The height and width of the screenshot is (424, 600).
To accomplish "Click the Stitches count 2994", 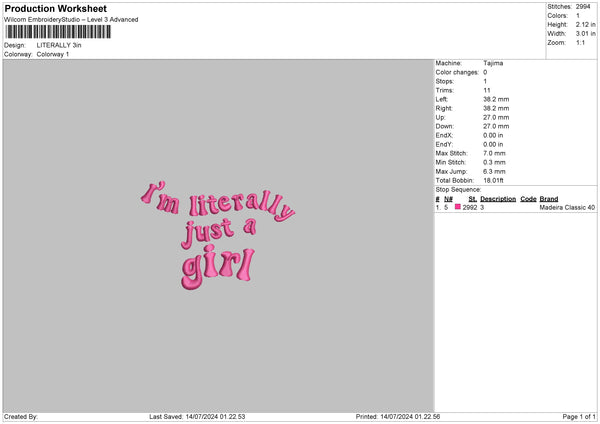I will (585, 8).
